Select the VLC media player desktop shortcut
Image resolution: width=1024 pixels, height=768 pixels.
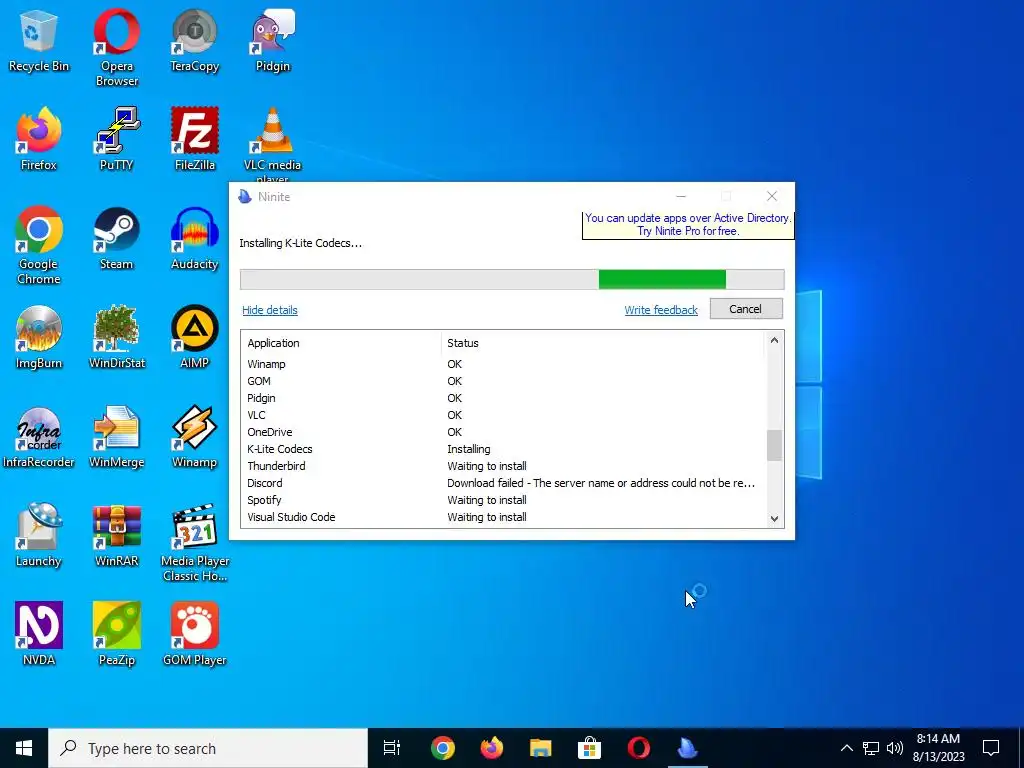click(272, 146)
